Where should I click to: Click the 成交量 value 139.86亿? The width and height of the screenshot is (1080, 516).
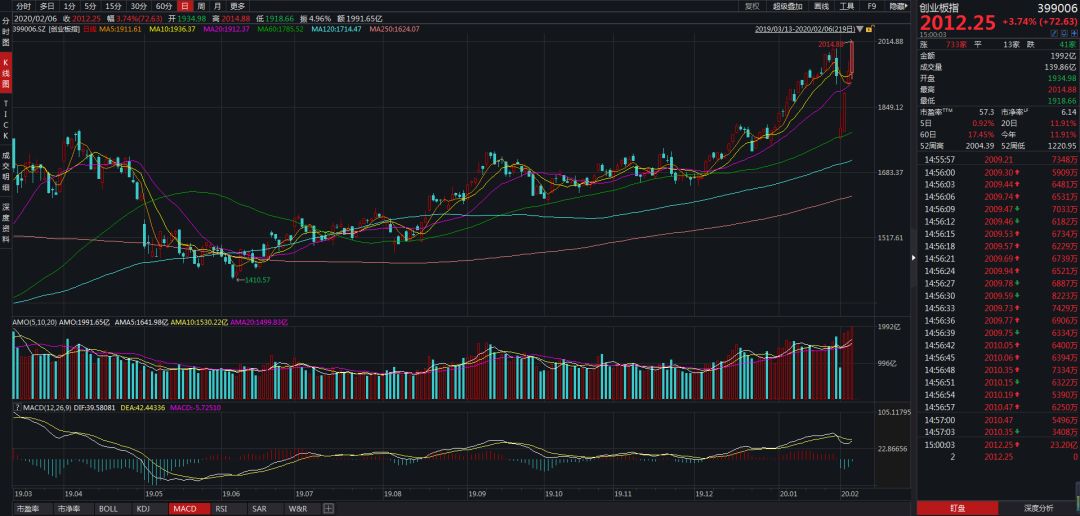tap(1061, 67)
